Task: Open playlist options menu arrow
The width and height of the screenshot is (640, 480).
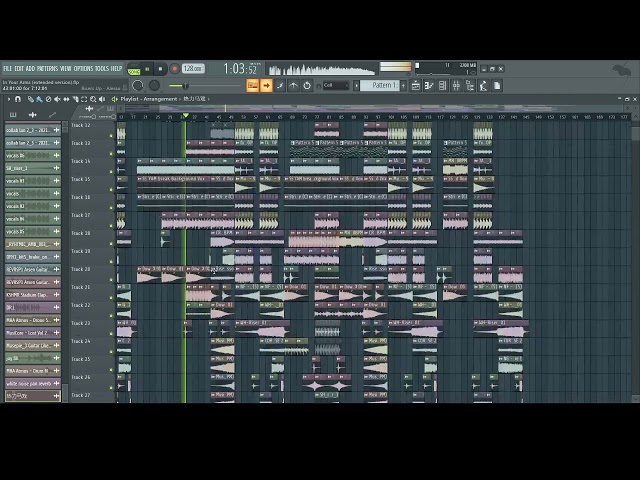Action: (9, 99)
